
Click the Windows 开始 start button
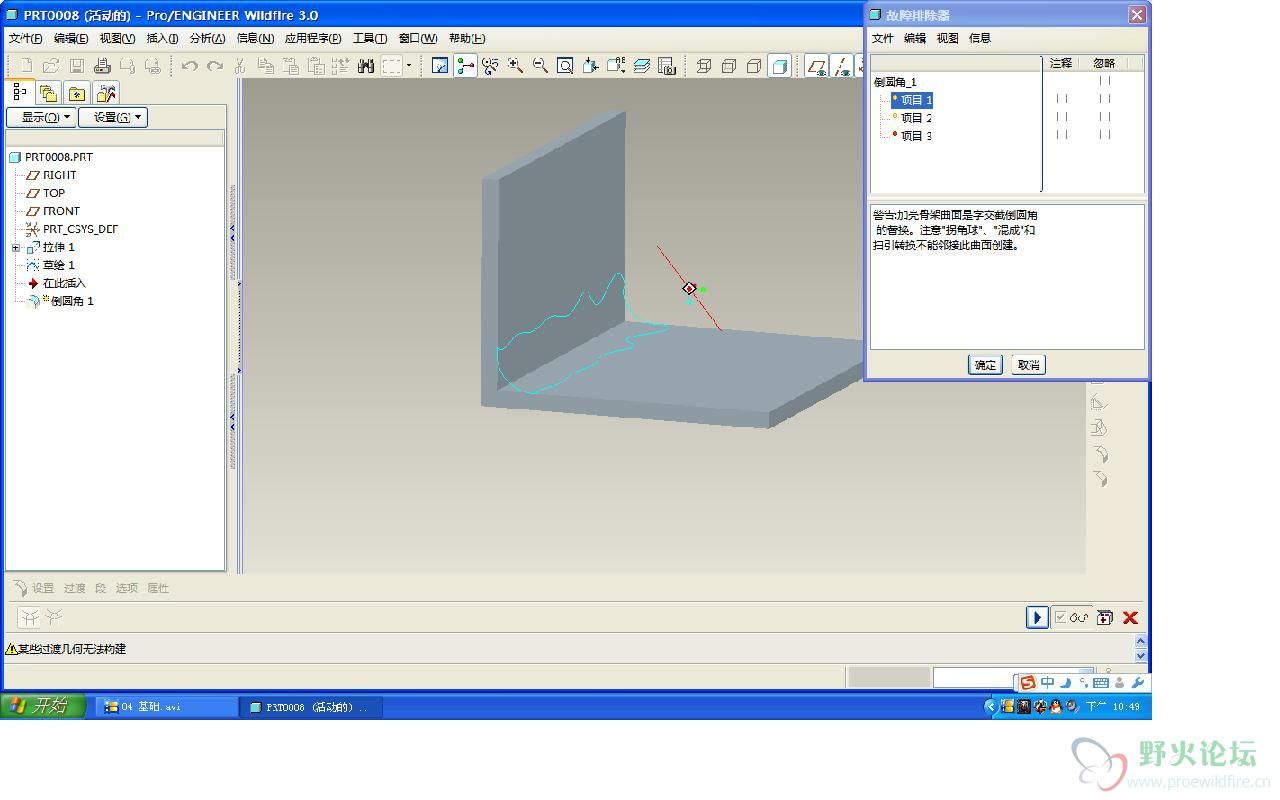(x=41, y=706)
